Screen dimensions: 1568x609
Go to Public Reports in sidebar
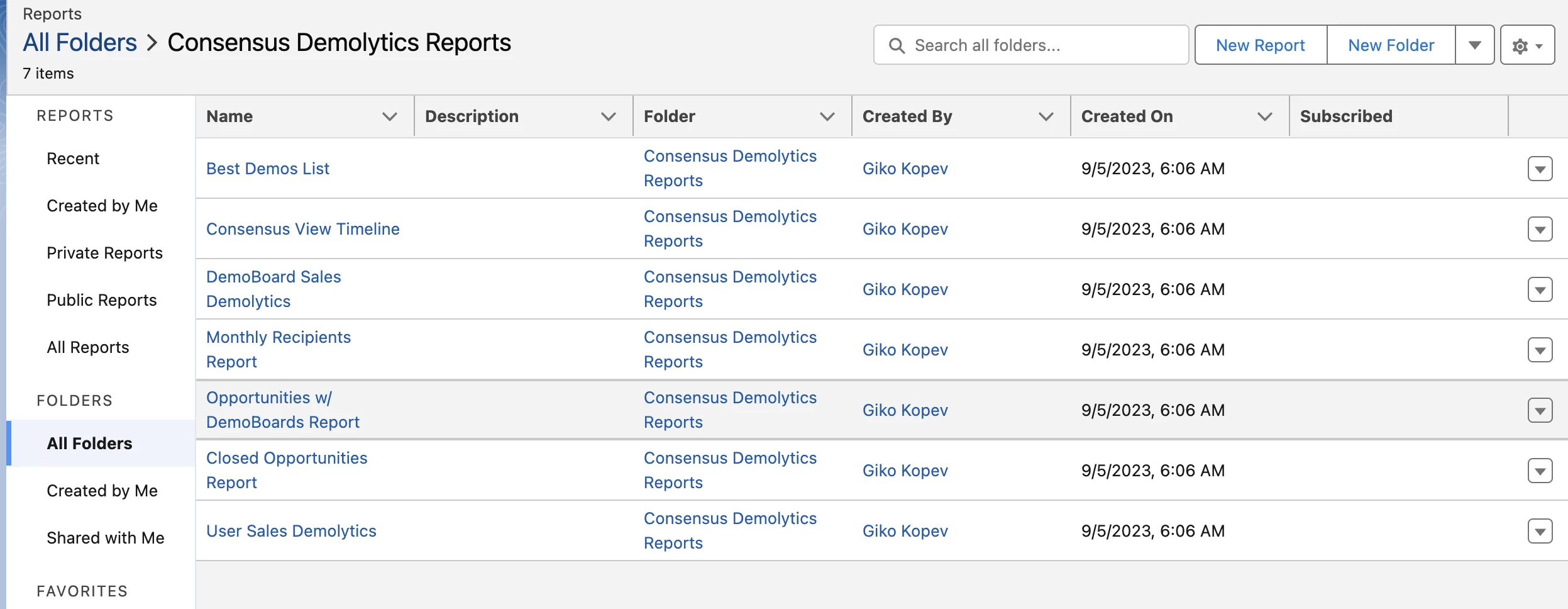102,300
